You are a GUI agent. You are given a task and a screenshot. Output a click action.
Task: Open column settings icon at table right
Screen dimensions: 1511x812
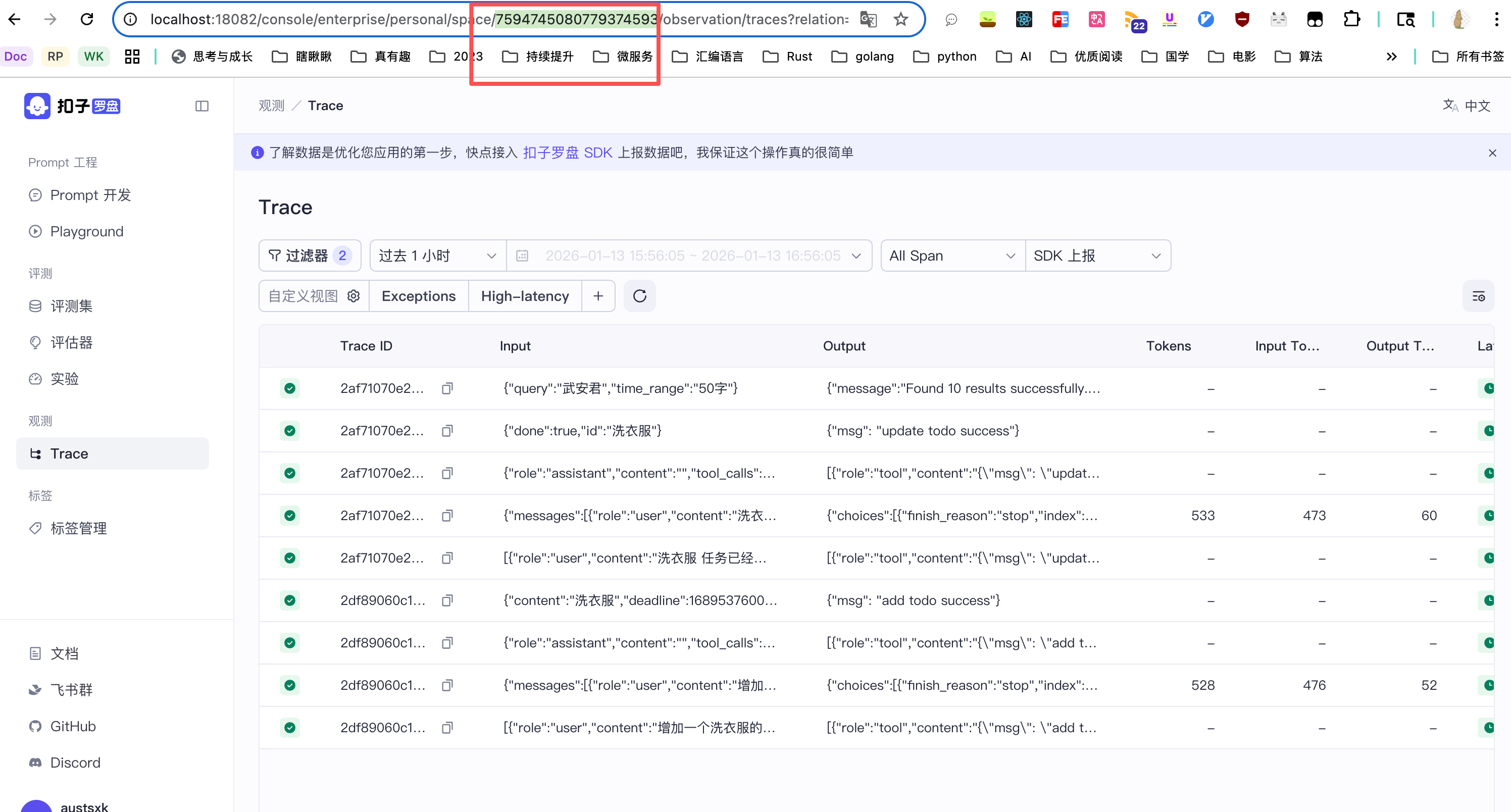[1478, 296]
